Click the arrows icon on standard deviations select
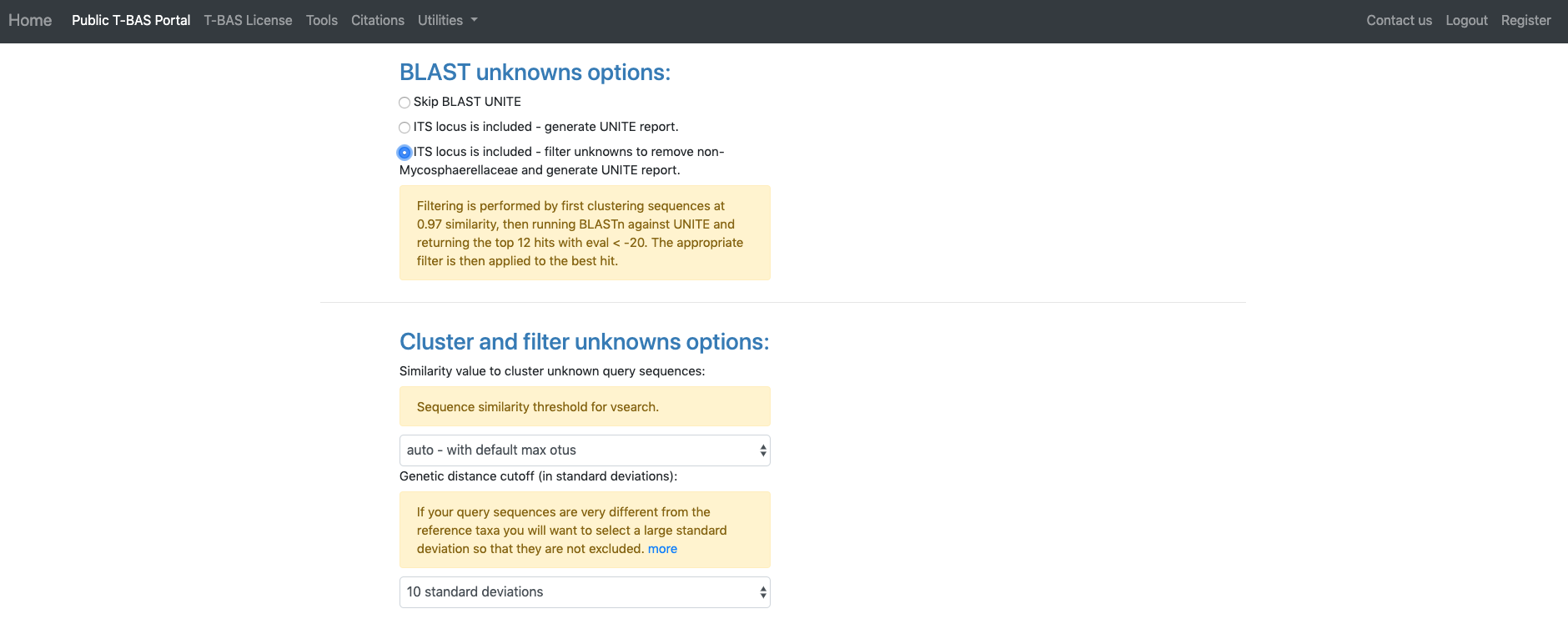1568x624 pixels. [763, 592]
